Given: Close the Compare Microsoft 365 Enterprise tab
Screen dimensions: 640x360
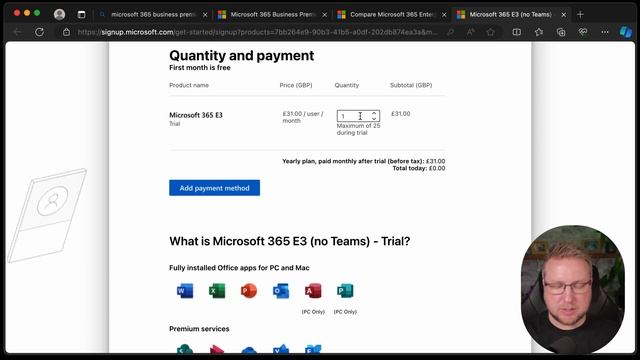Looking at the screenshot, I should [x=444, y=15].
